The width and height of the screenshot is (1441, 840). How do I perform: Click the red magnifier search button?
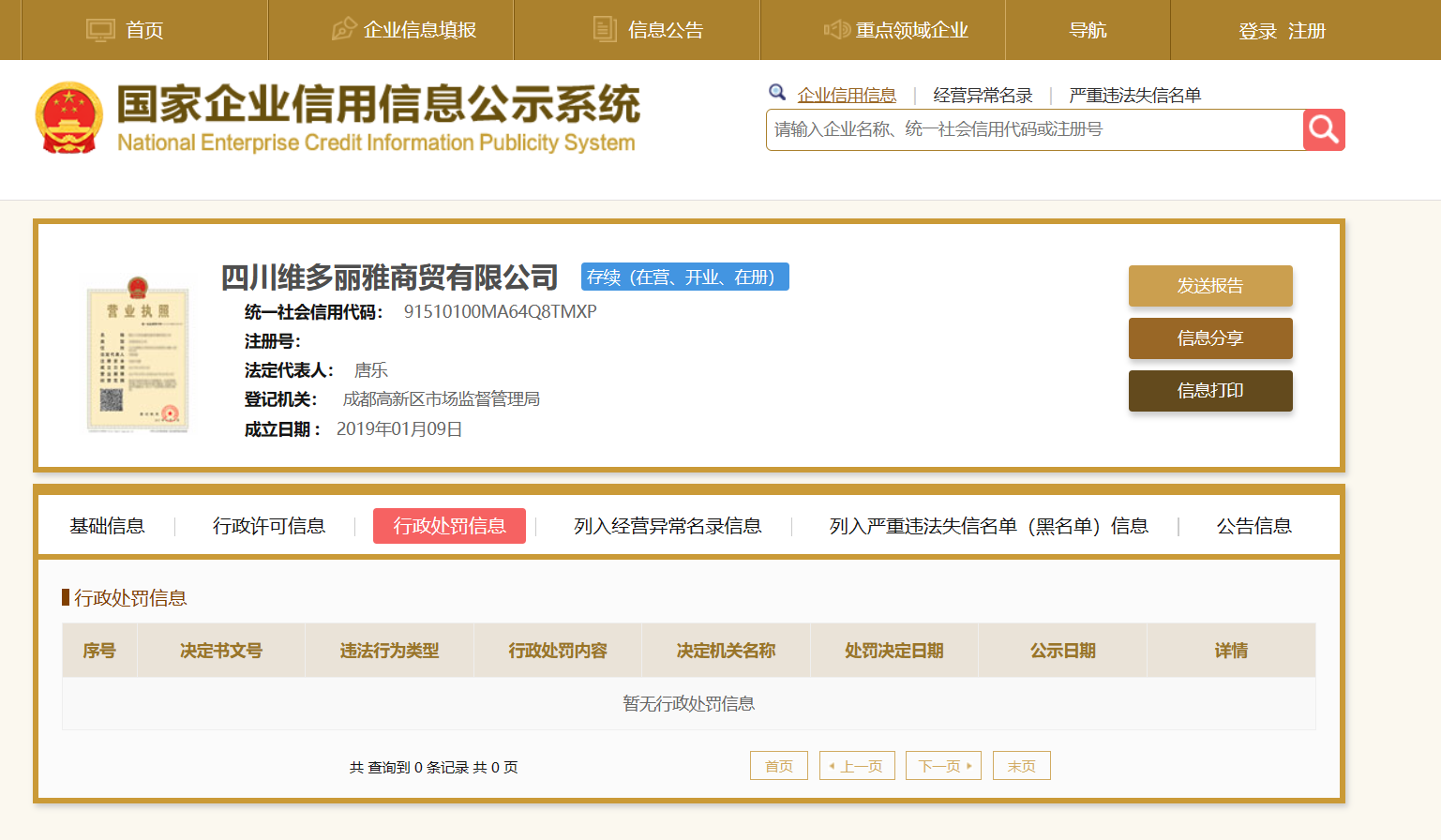pyautogui.click(x=1323, y=129)
